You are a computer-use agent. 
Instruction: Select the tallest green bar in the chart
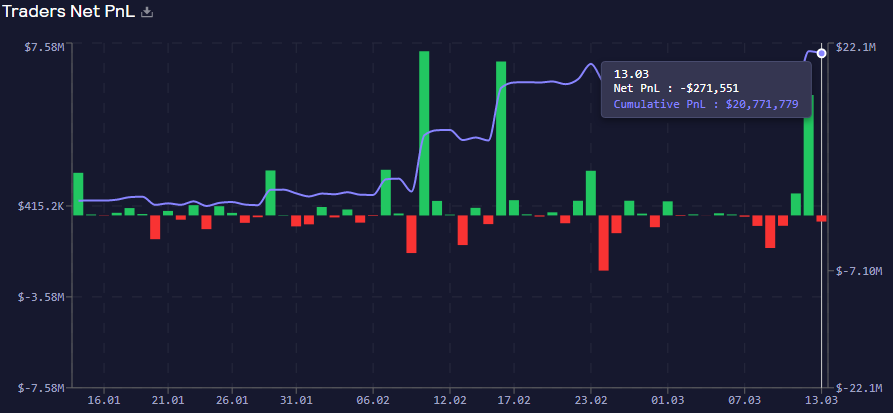pyautogui.click(x=424, y=133)
